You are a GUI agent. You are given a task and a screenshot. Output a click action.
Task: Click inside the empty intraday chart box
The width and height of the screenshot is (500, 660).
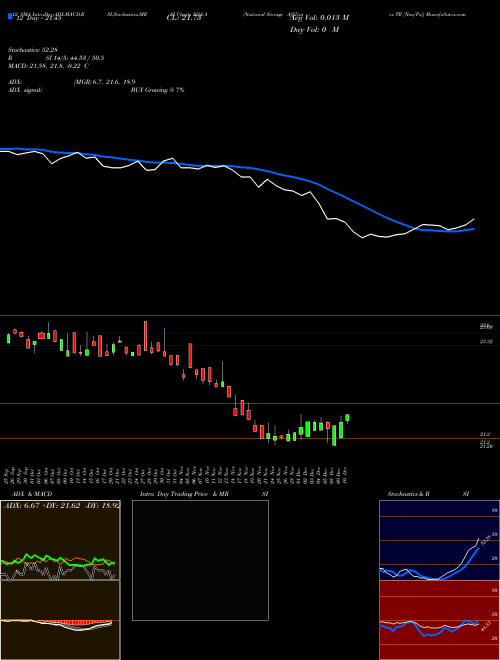click(200, 560)
